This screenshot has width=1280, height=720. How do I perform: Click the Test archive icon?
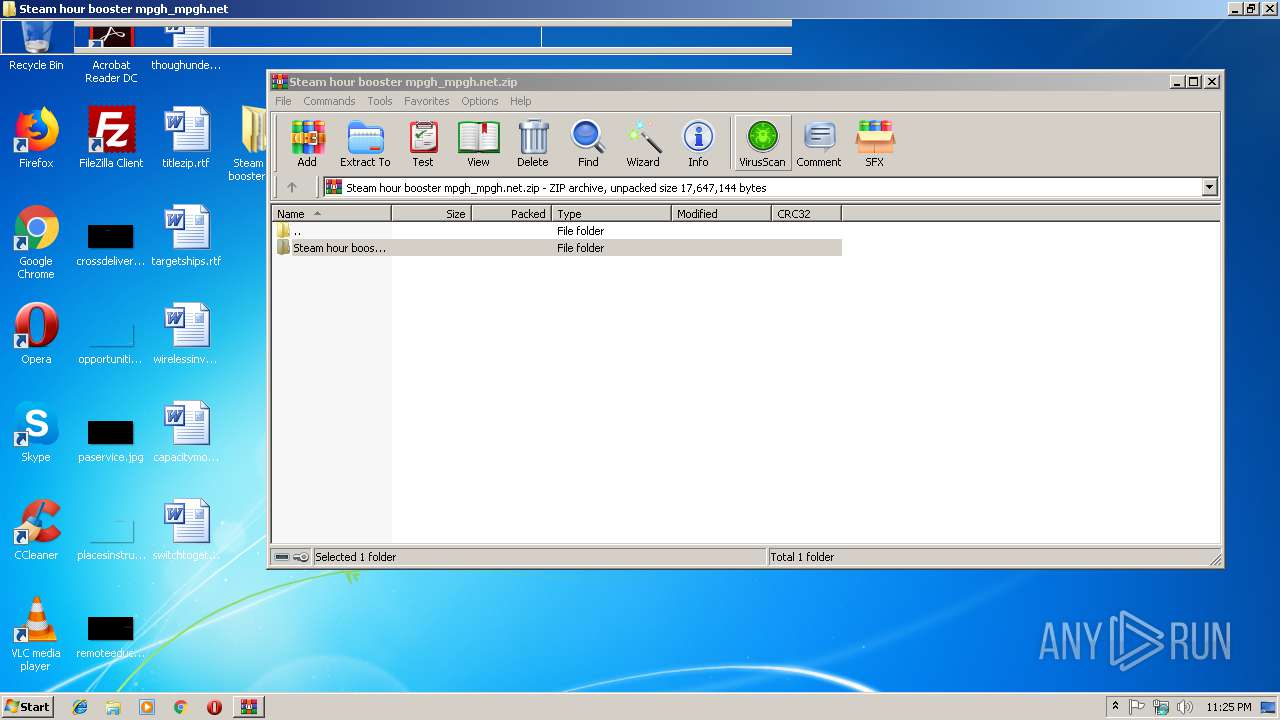click(x=423, y=143)
